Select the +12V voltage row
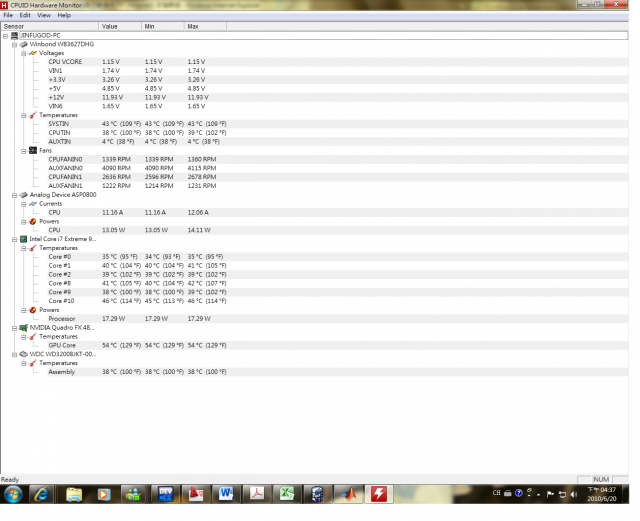The image size is (640, 521). (x=338, y=98)
